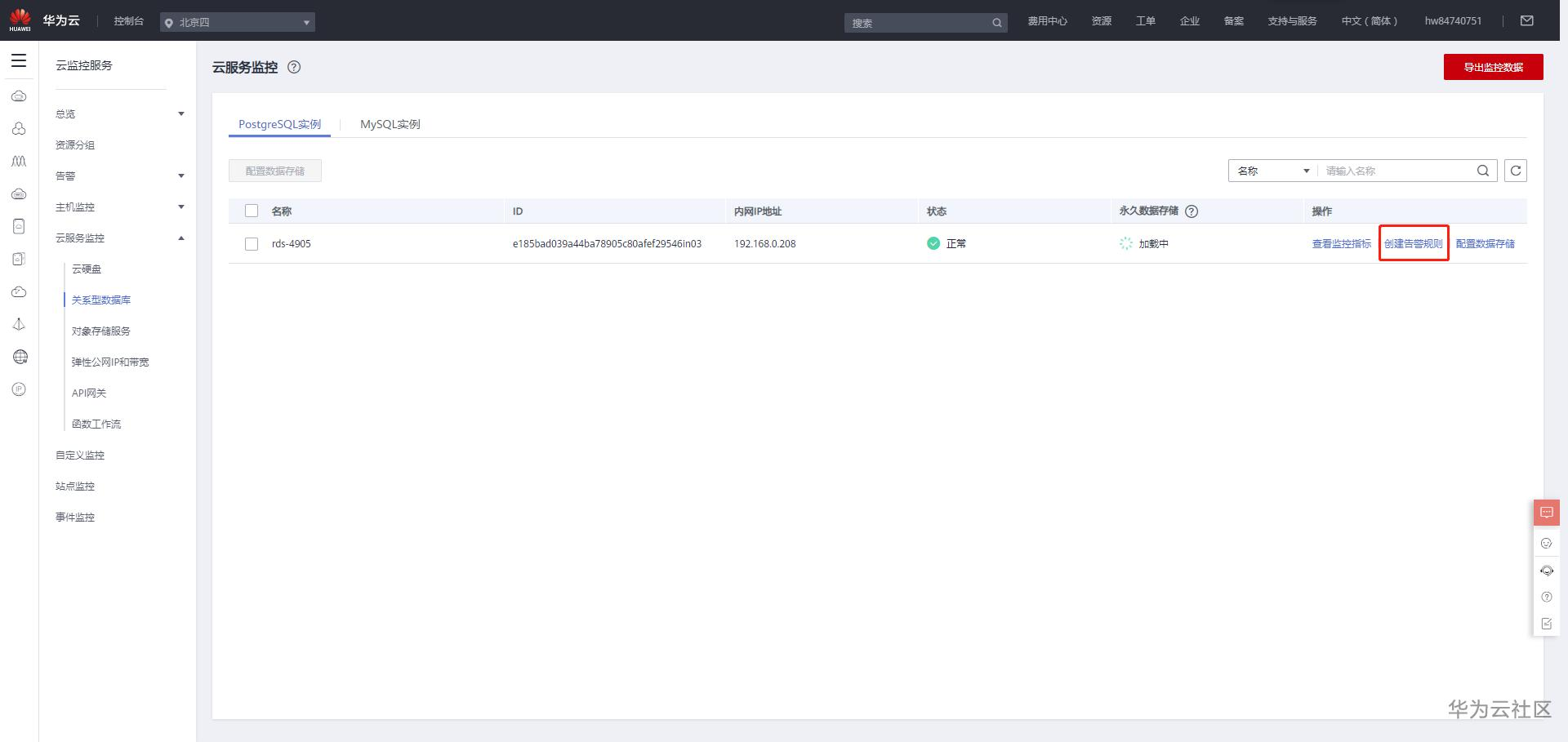Viewport: 1568px width, 742px height.
Task: Open the 北京四 region dropdown
Action: click(x=238, y=23)
